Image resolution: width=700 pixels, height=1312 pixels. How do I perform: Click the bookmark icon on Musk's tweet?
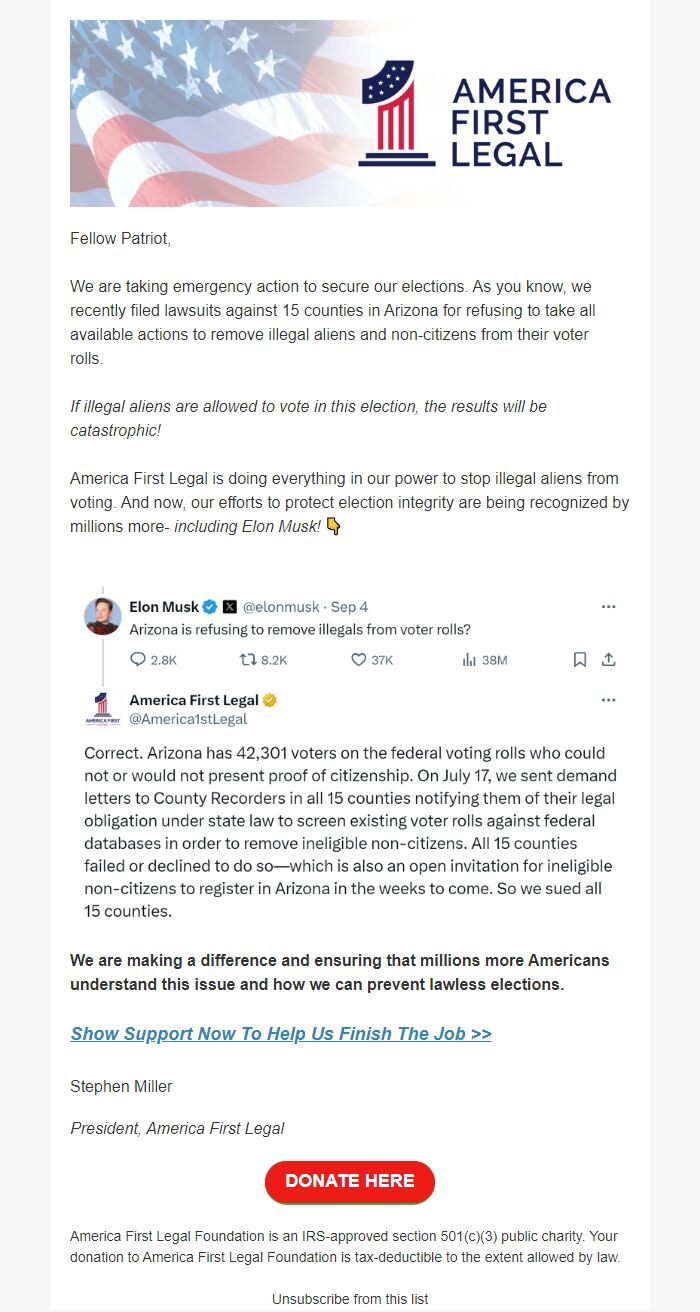tap(579, 660)
